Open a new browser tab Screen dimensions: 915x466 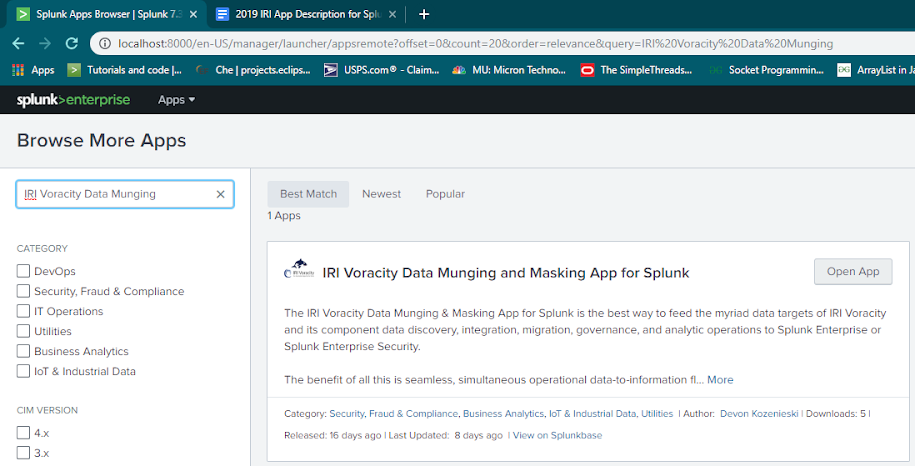coord(424,15)
